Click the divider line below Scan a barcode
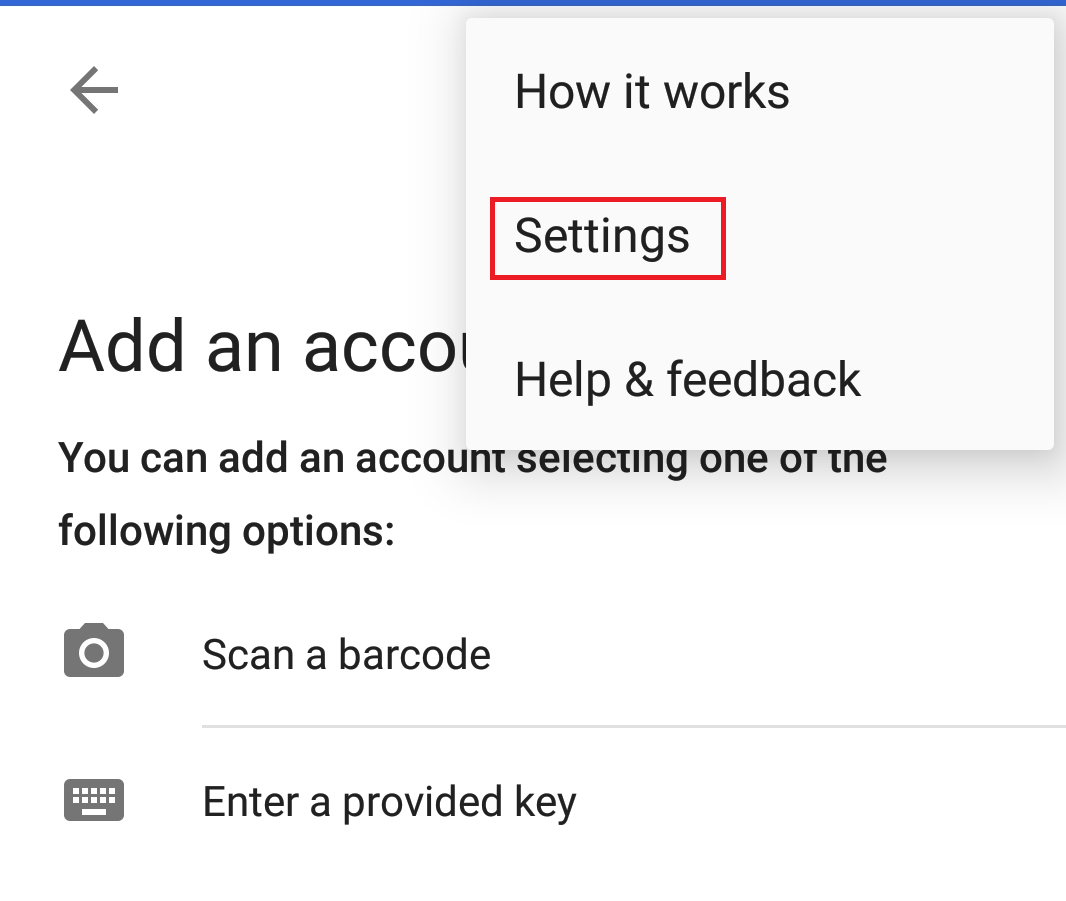Image resolution: width=1066 pixels, height=901 pixels. [632, 726]
